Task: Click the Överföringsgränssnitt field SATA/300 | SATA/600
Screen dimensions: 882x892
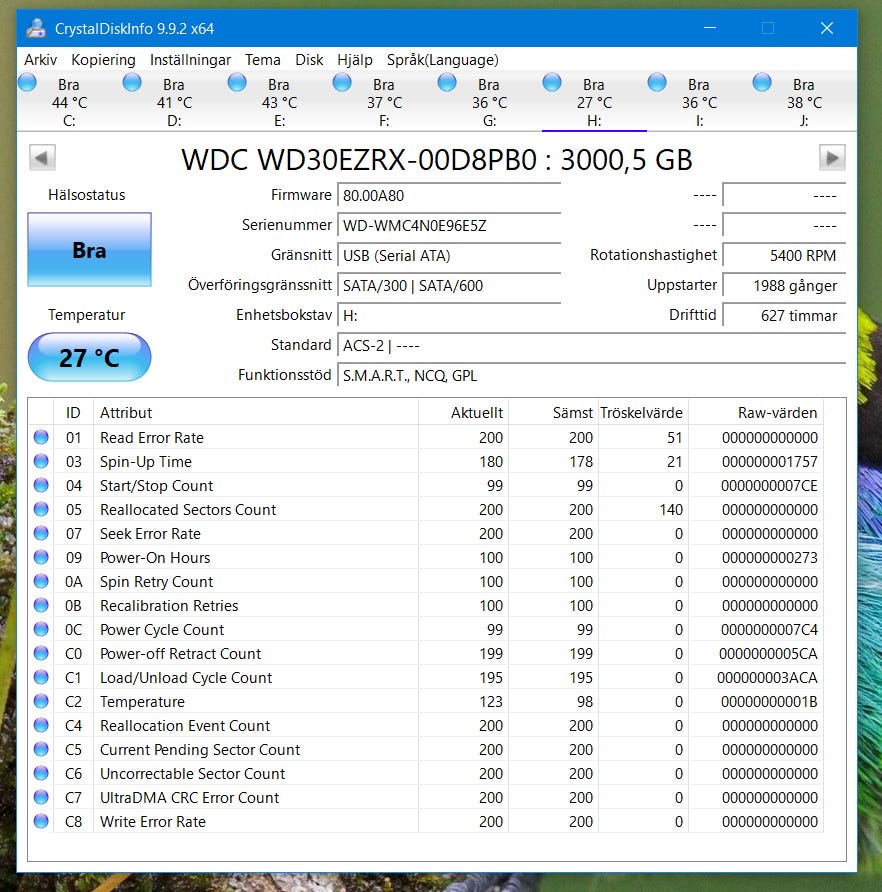Action: pyautogui.click(x=449, y=286)
